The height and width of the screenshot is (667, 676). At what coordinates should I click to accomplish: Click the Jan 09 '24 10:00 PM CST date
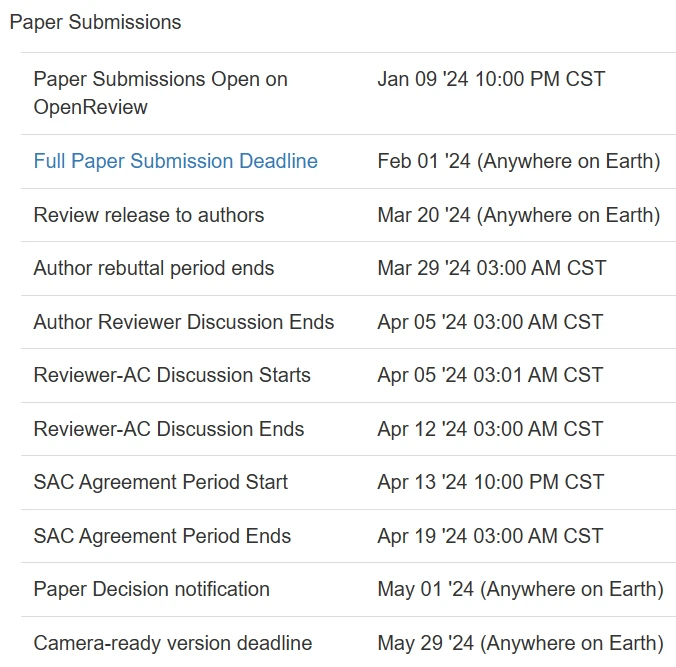click(x=491, y=79)
